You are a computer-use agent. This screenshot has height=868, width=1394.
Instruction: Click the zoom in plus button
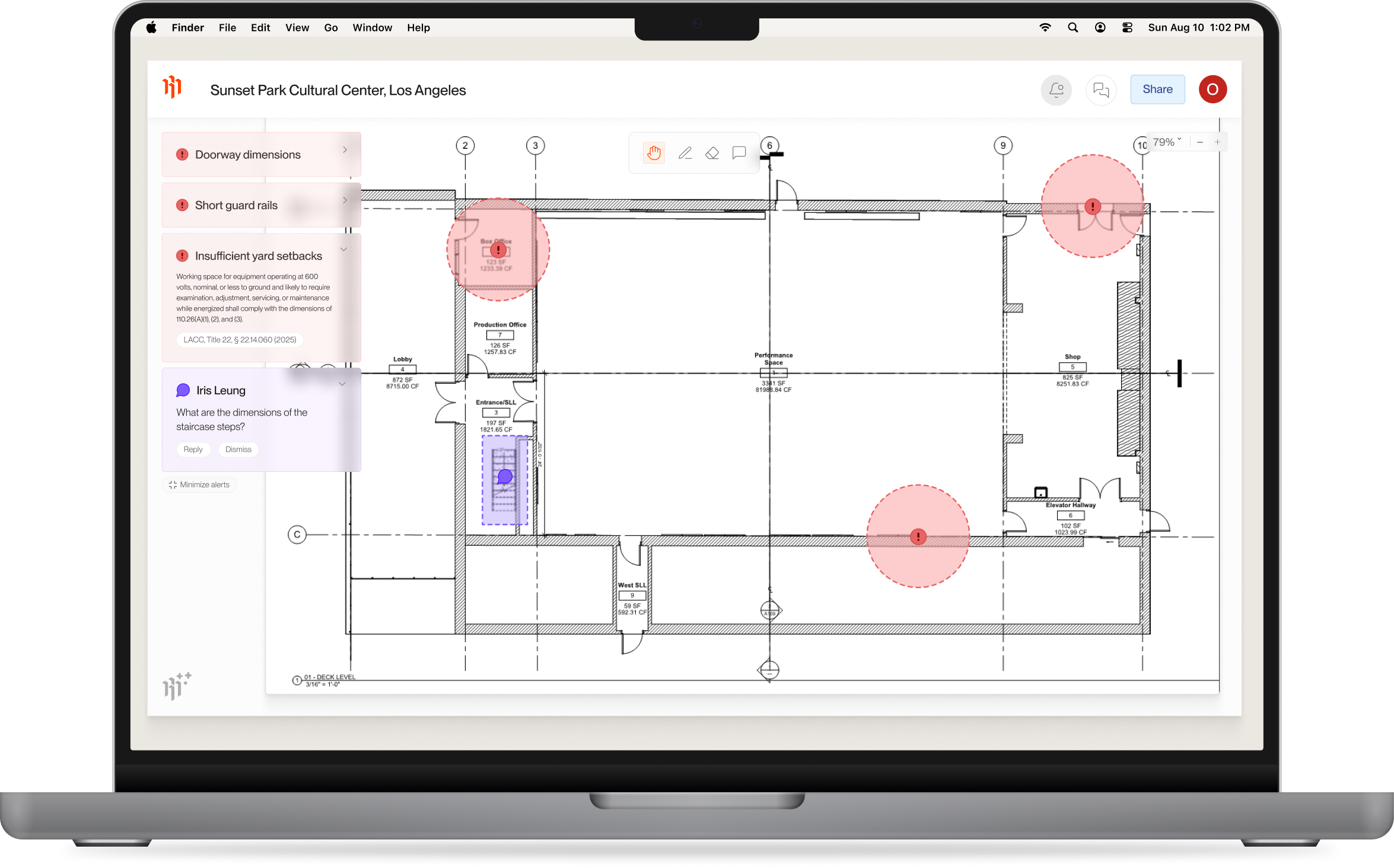click(1217, 142)
